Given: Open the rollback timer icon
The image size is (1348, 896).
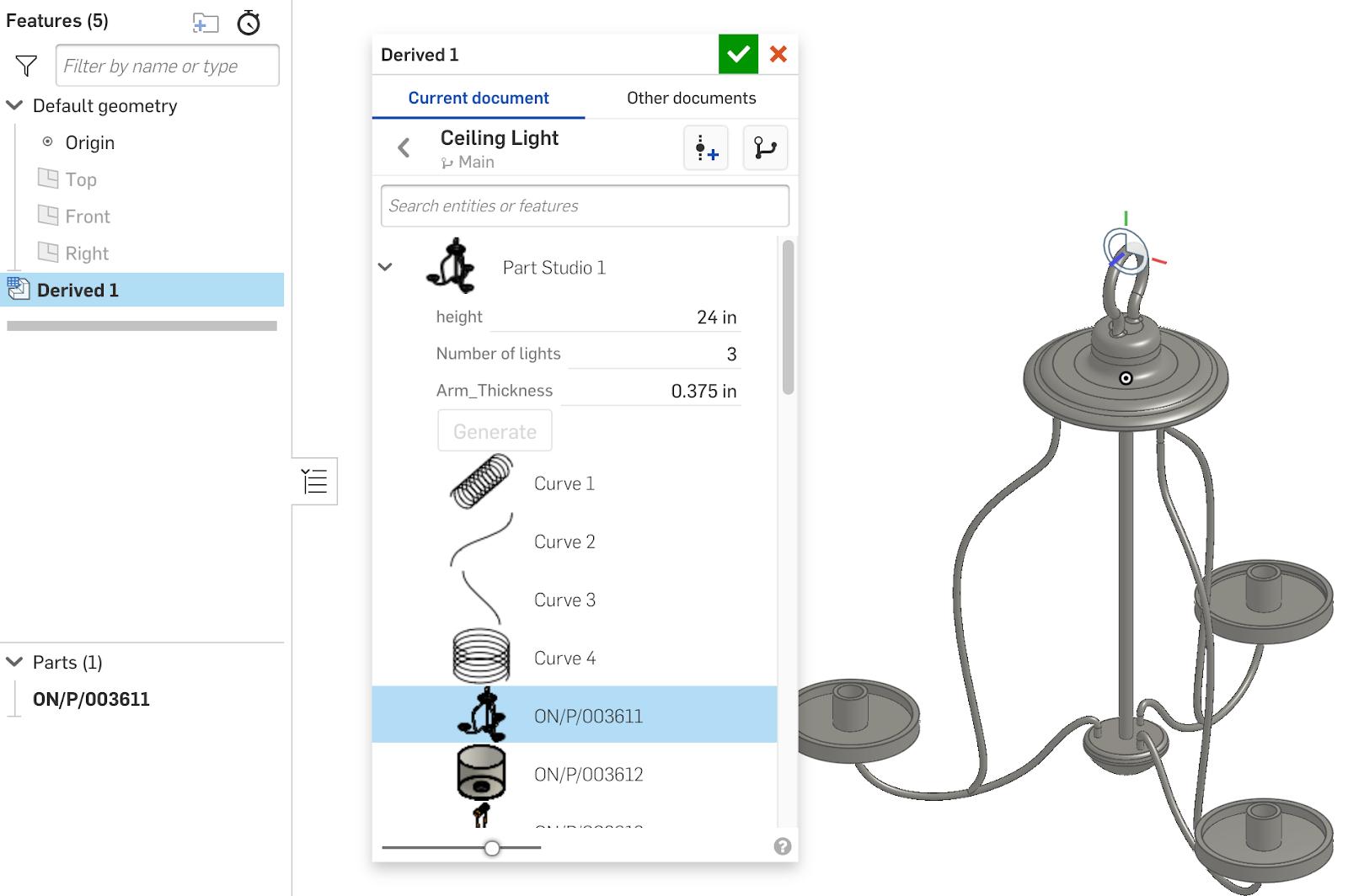Looking at the screenshot, I should click(249, 23).
